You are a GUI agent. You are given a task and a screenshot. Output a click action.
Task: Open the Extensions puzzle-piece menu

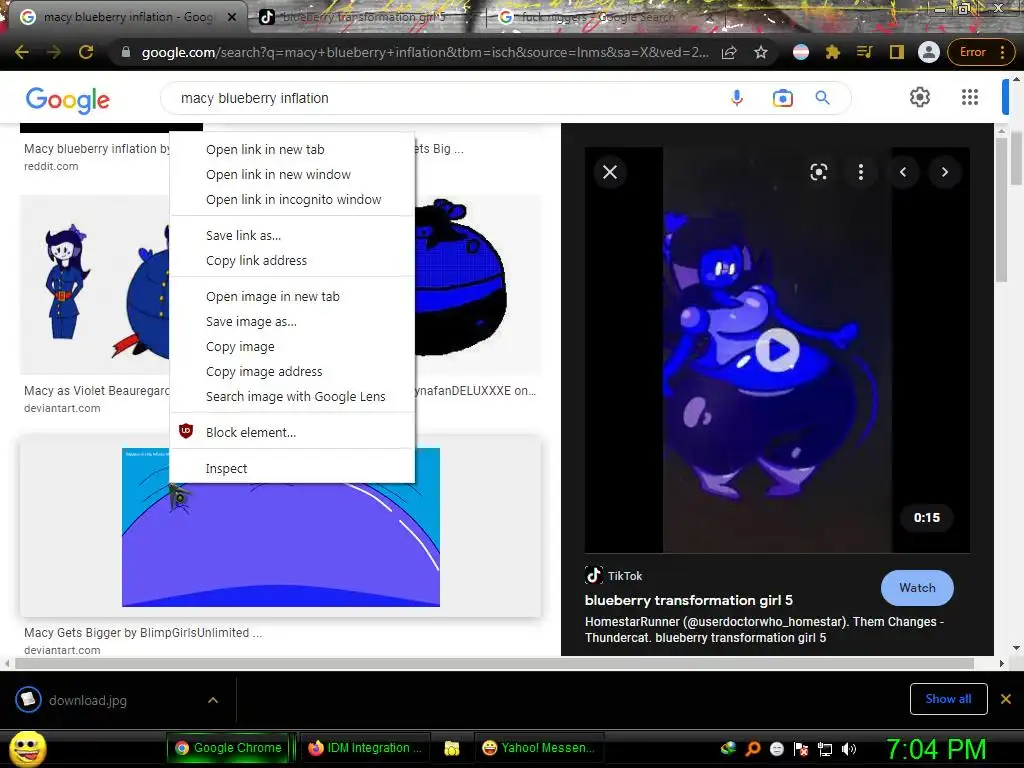click(x=833, y=52)
